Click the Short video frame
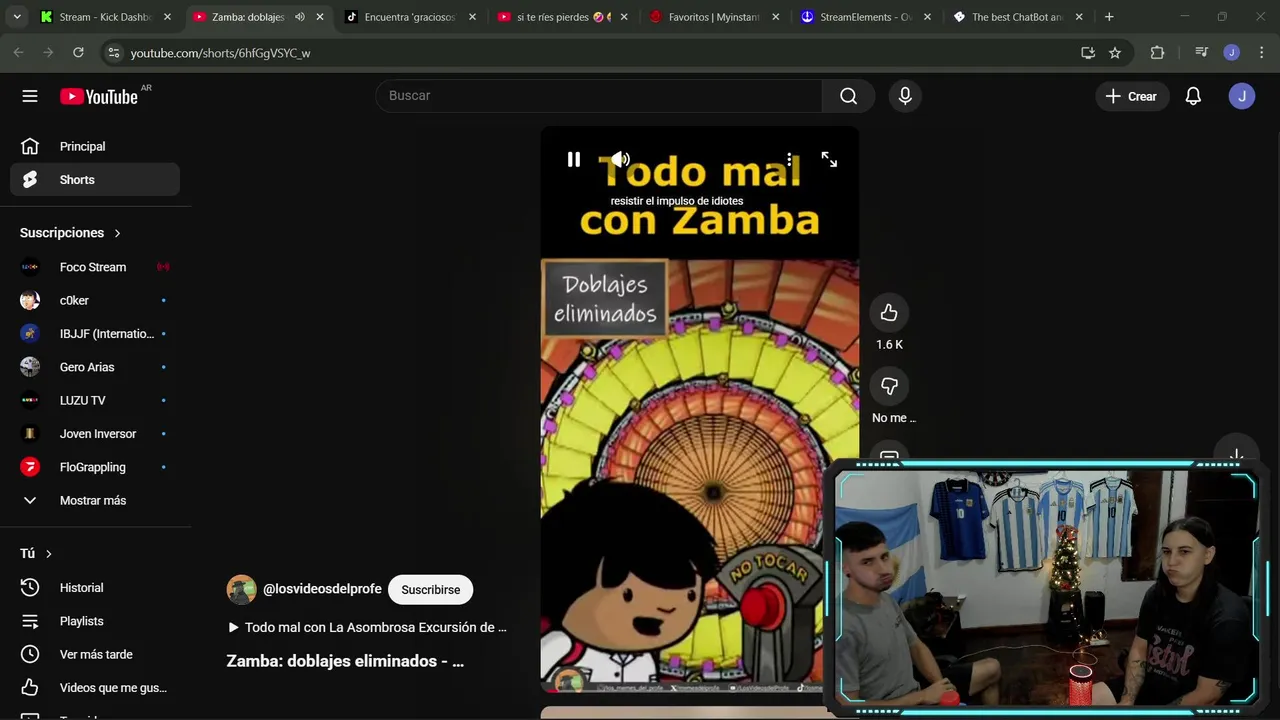 (x=700, y=410)
